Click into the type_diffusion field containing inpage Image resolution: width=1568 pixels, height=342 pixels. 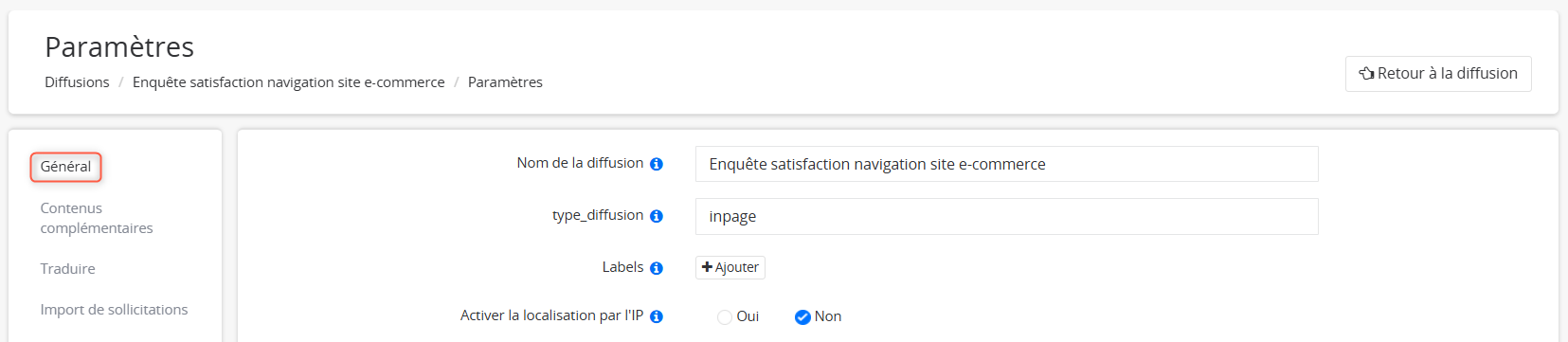coord(1006,216)
